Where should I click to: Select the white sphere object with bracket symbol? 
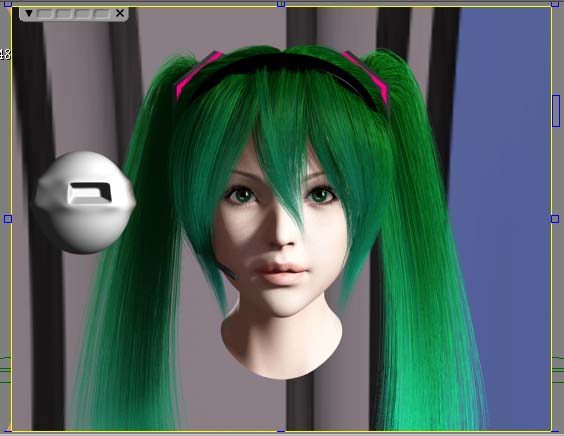[85, 203]
